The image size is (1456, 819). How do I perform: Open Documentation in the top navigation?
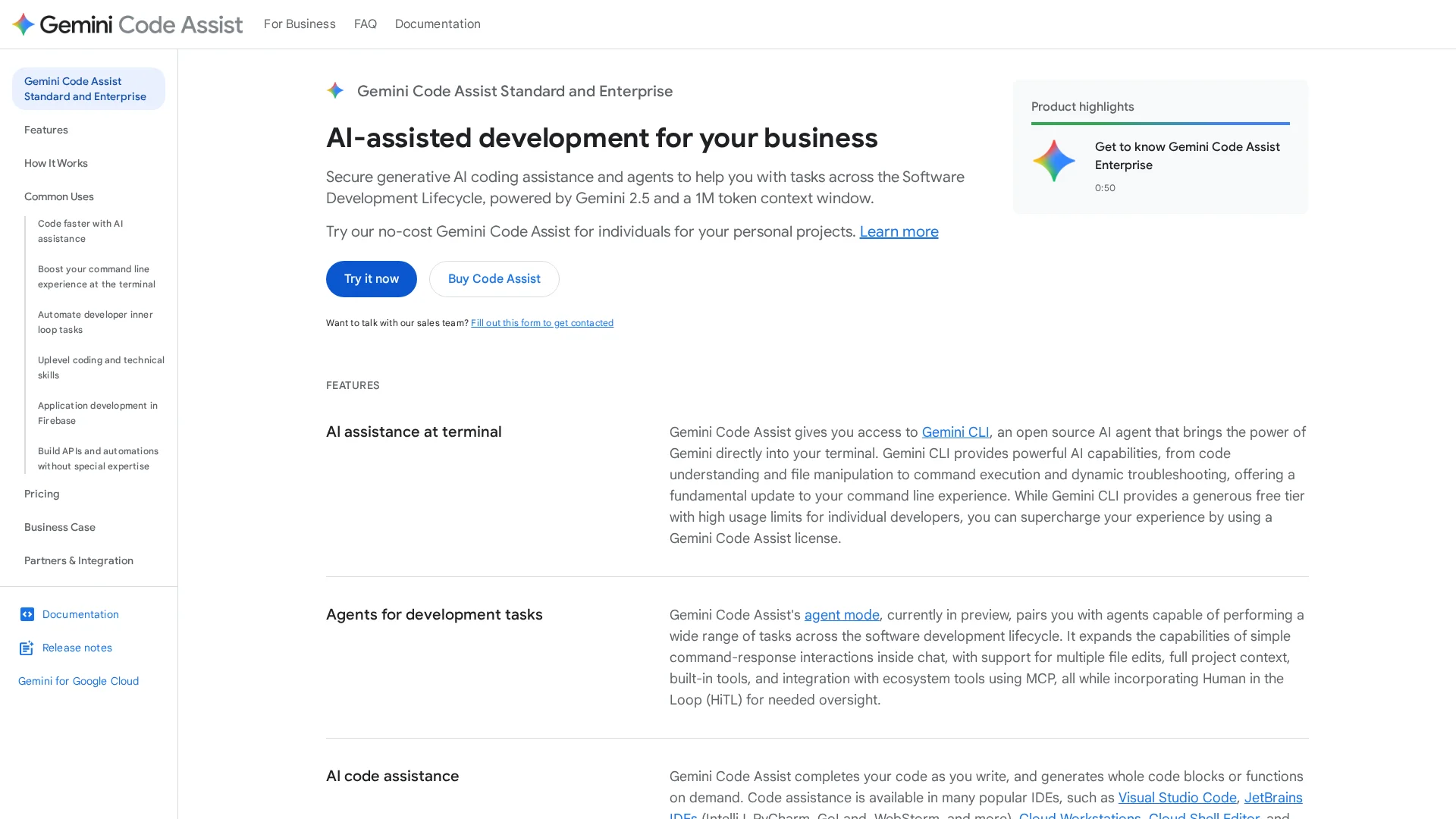click(x=437, y=24)
